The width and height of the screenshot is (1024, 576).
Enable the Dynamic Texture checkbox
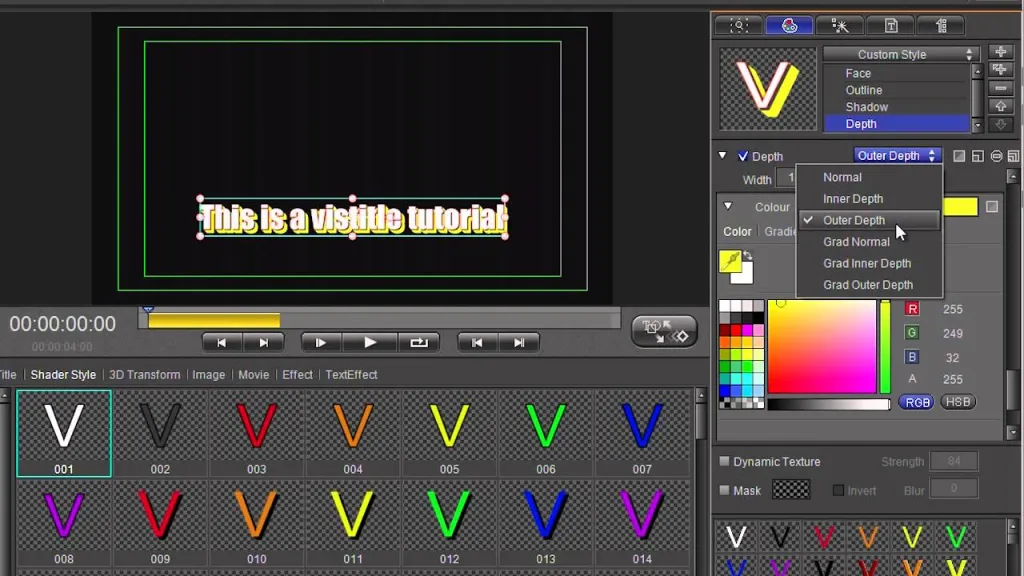pos(724,461)
